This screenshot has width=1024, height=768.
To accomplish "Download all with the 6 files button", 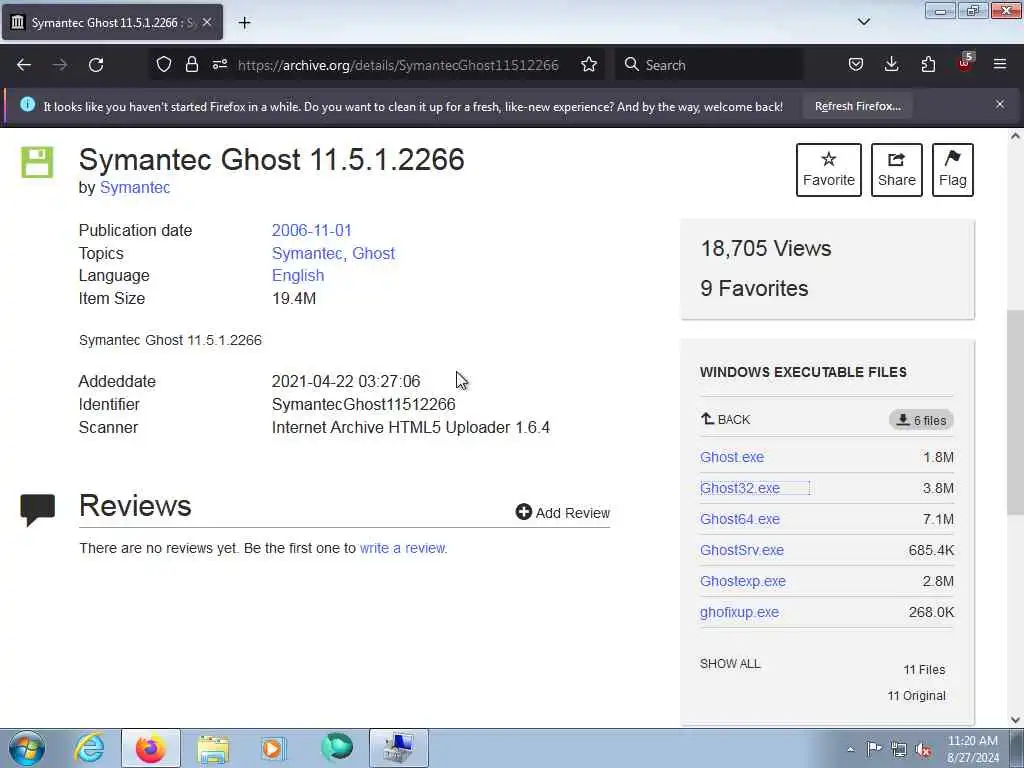I will pos(921,420).
